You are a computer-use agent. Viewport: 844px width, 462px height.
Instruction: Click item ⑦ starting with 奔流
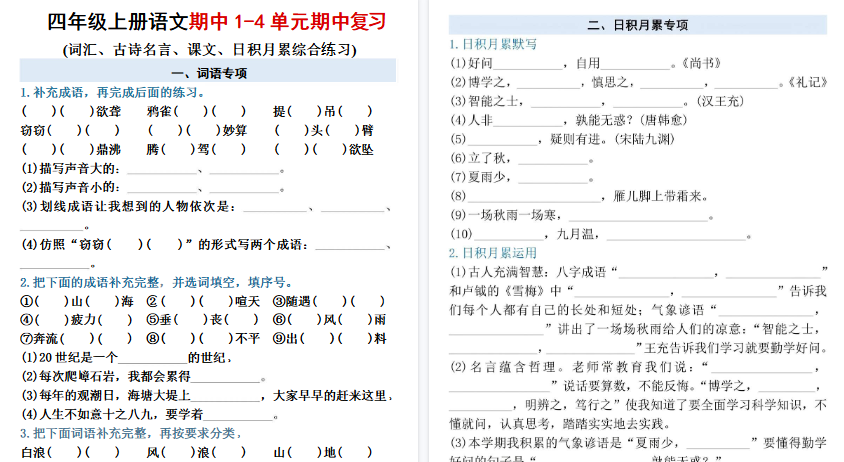point(76,339)
